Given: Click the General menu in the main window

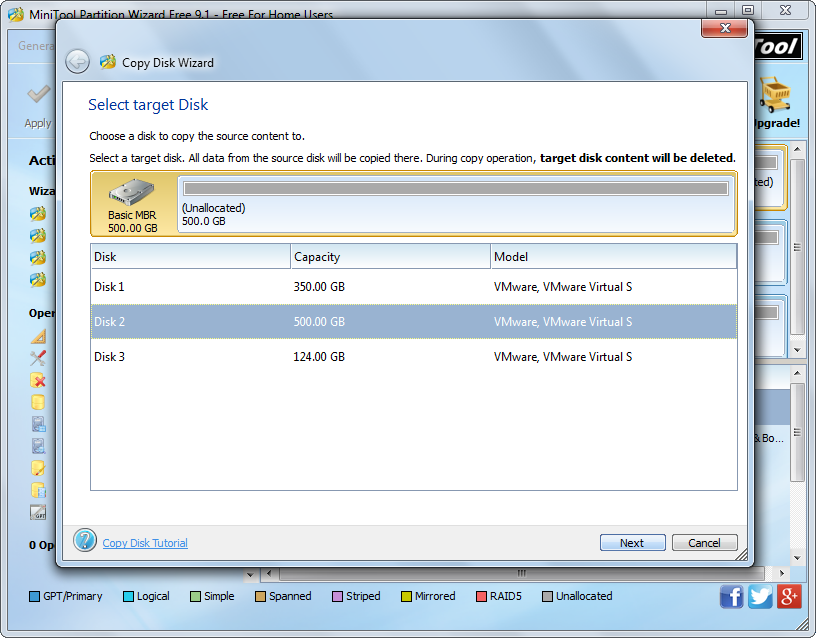Looking at the screenshot, I should tap(36, 46).
